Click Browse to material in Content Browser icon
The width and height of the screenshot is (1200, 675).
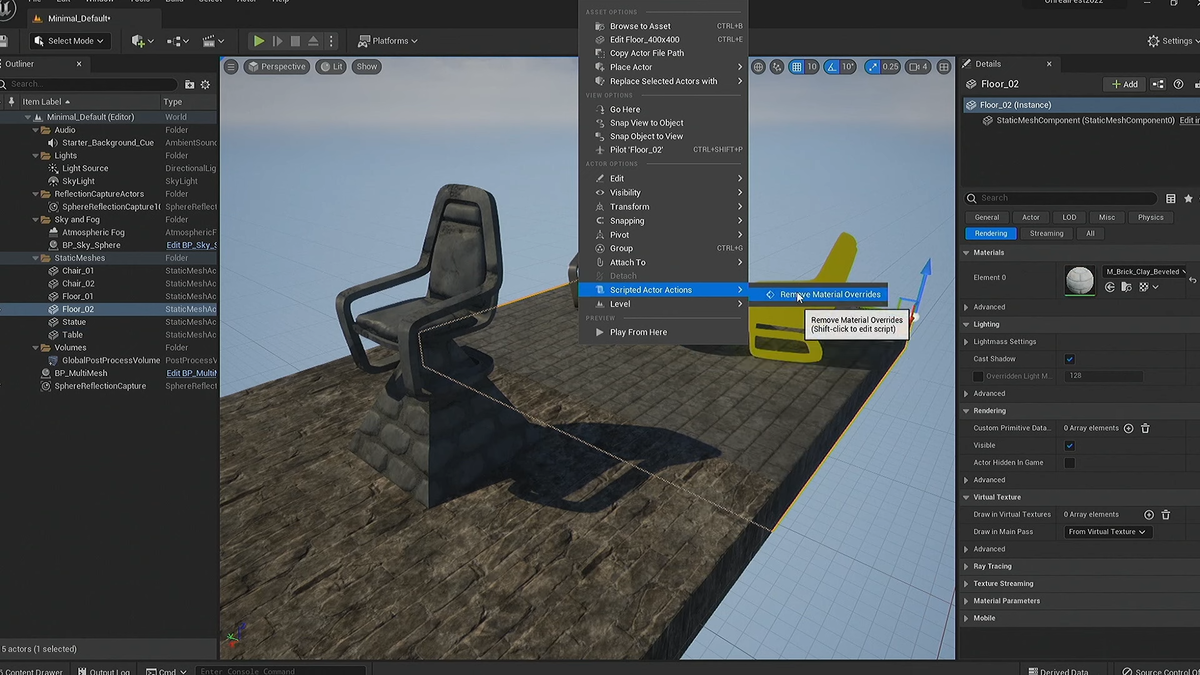[x=1125, y=287]
